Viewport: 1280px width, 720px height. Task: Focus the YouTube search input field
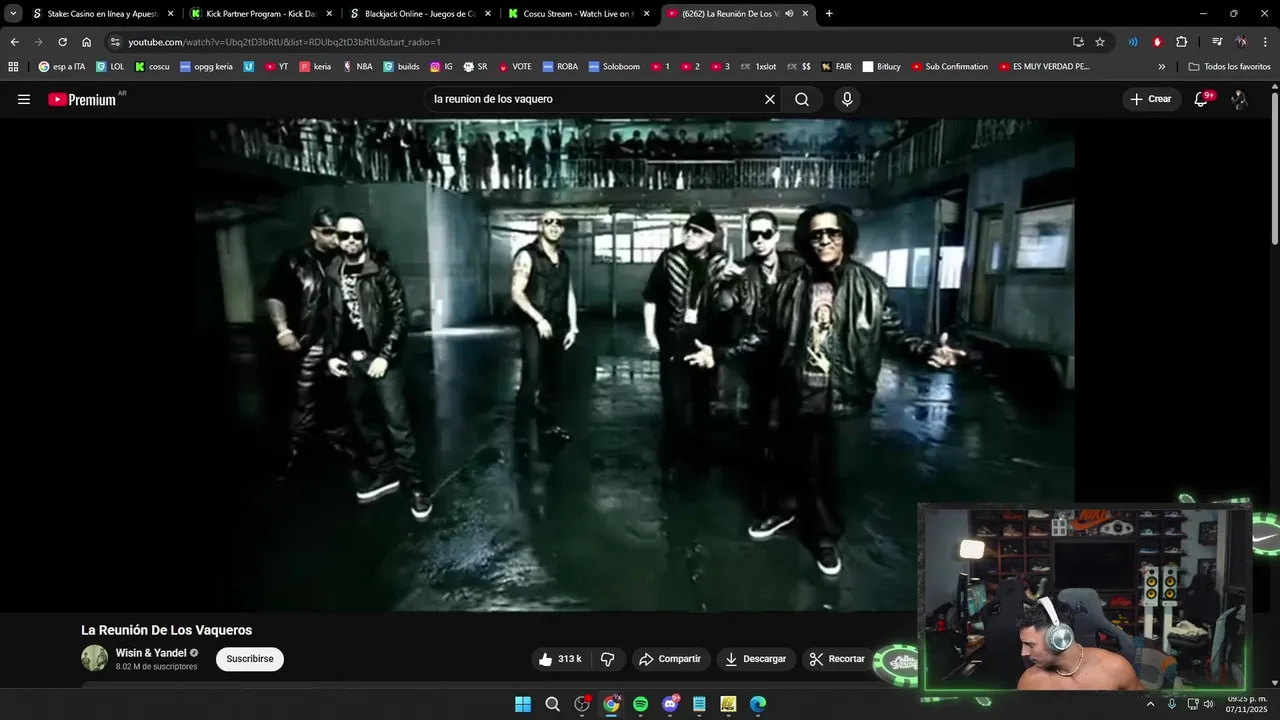coord(593,99)
